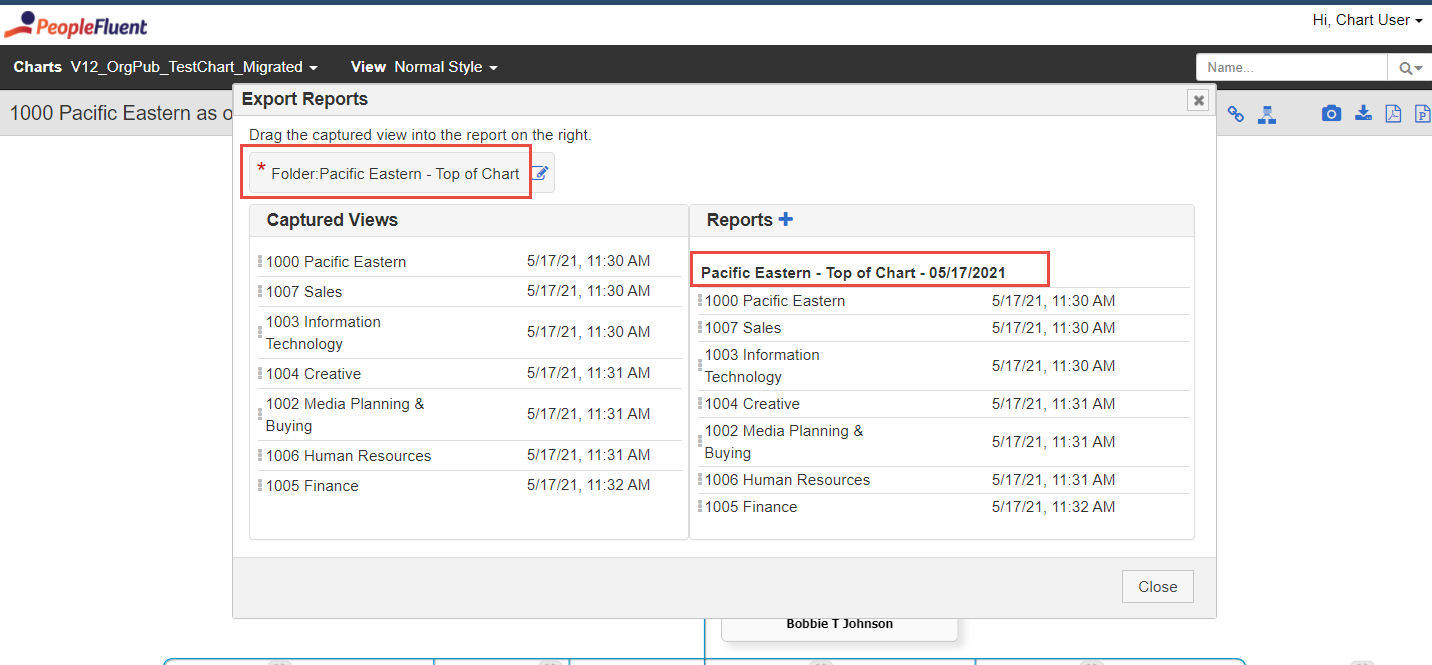This screenshot has width=1432, height=665.
Task: Click the View menu item
Action: [368, 67]
